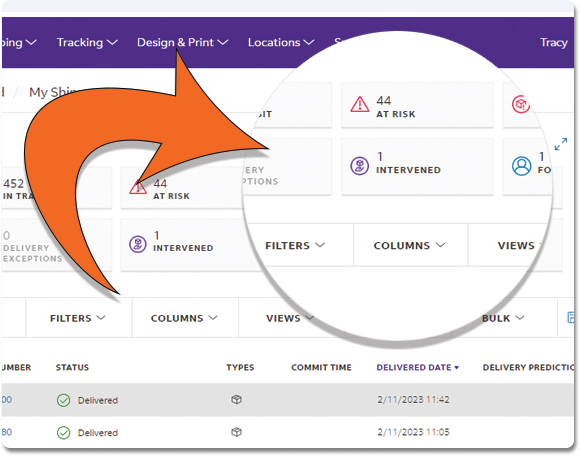
Task: Open the tracking number link ending in 00
Action: [x=7, y=400]
